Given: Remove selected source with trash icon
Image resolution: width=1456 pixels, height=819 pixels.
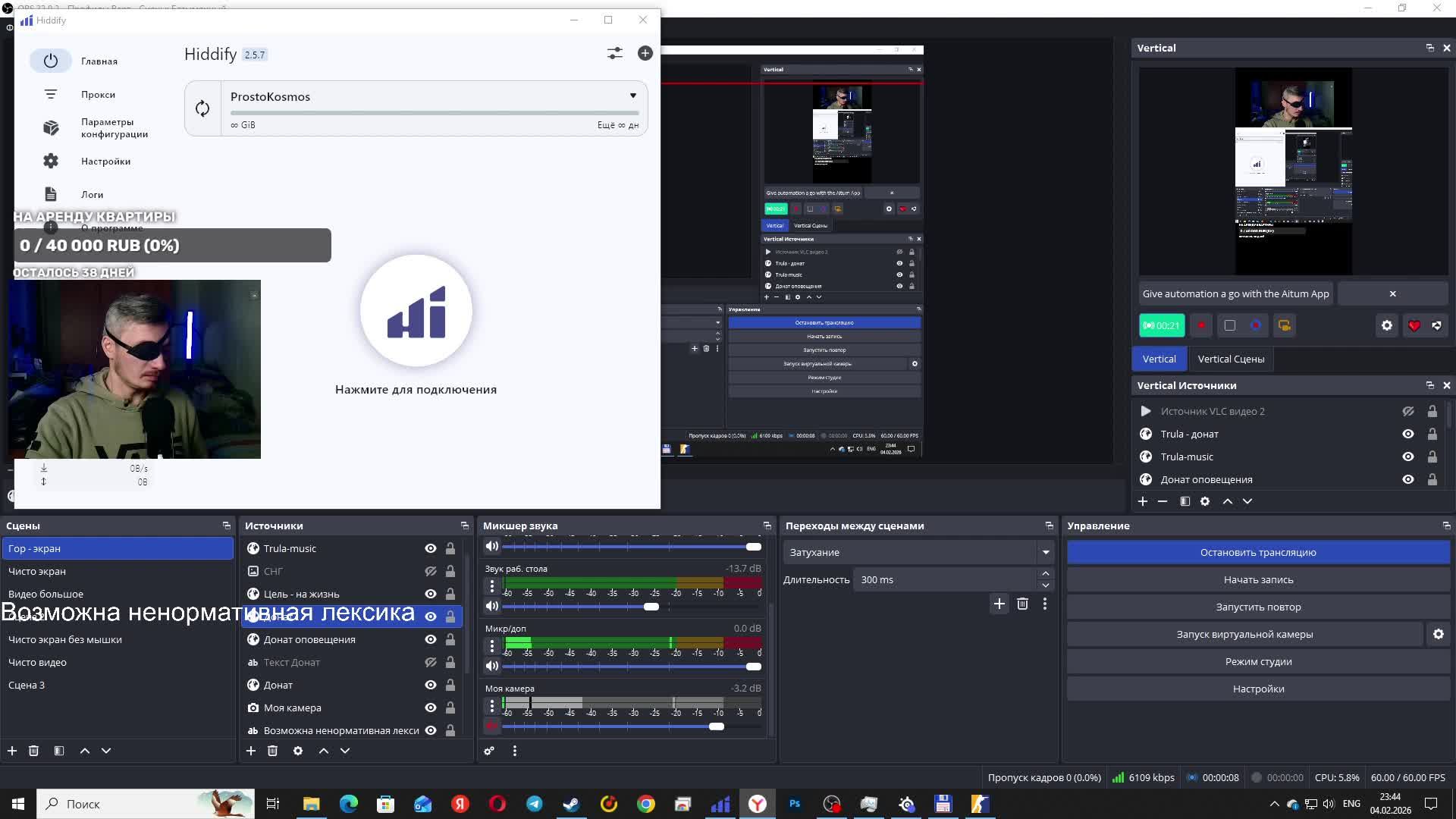Looking at the screenshot, I should (x=272, y=751).
